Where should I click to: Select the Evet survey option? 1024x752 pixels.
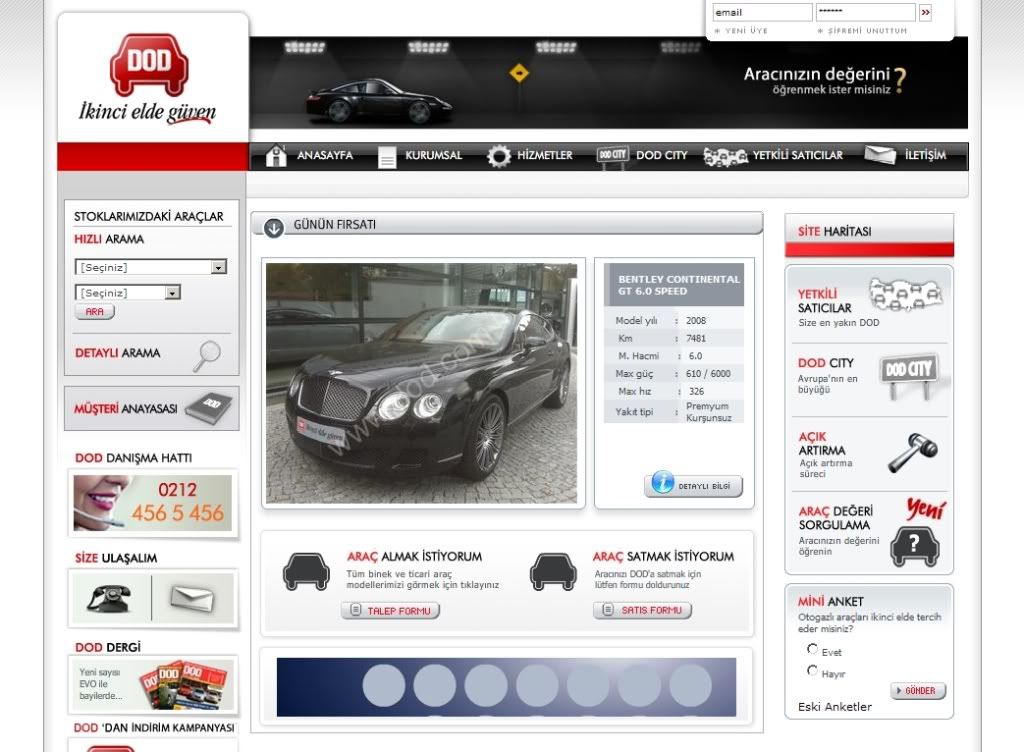pyautogui.click(x=812, y=650)
